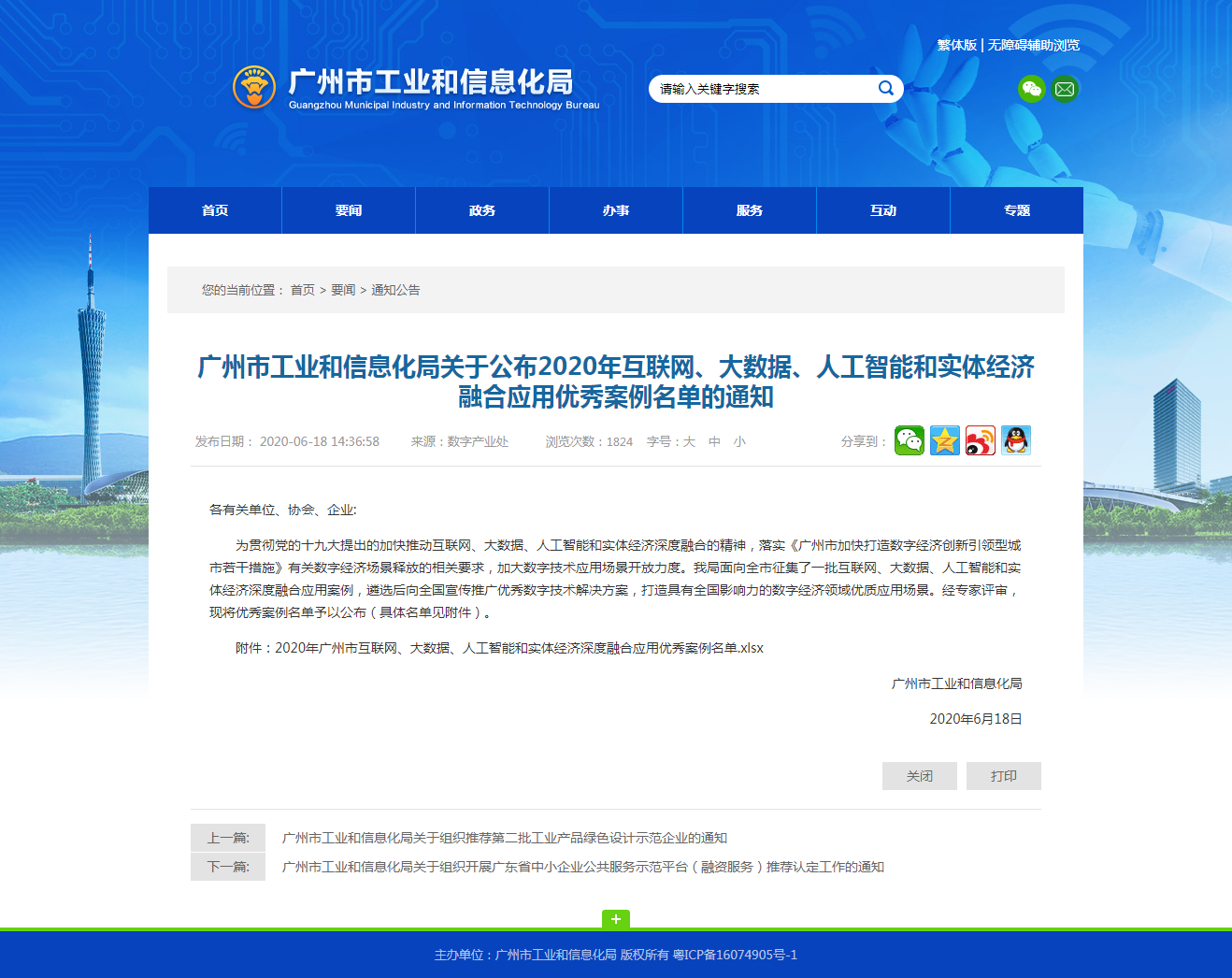The height and width of the screenshot is (978, 1232).
Task: Open the 要闻 navigation tab
Action: 349,210
